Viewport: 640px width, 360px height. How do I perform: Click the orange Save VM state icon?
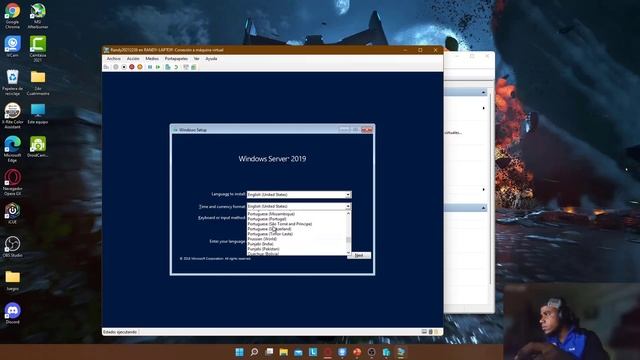140,67
